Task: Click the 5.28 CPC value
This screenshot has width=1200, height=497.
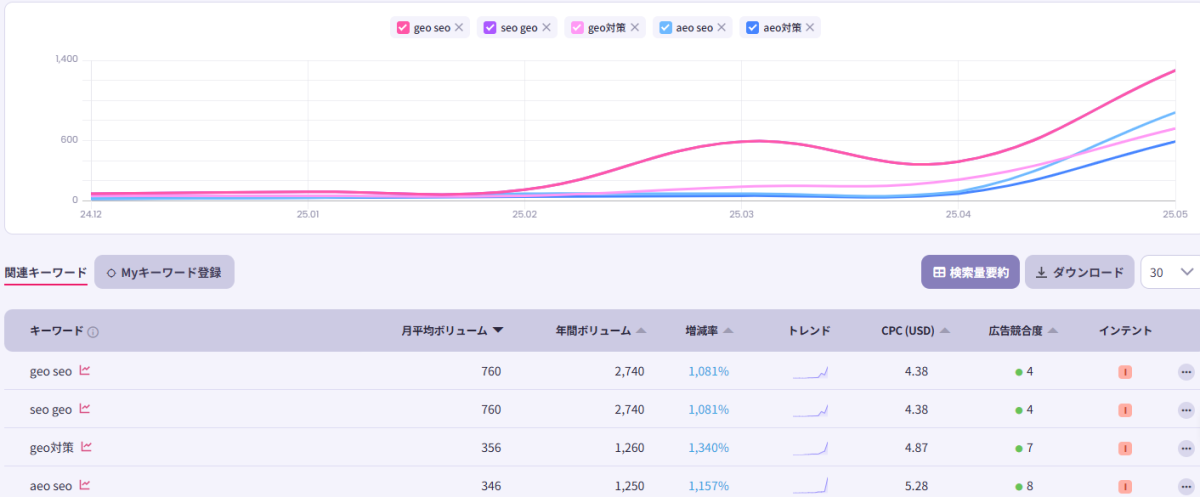Action: tap(916, 486)
